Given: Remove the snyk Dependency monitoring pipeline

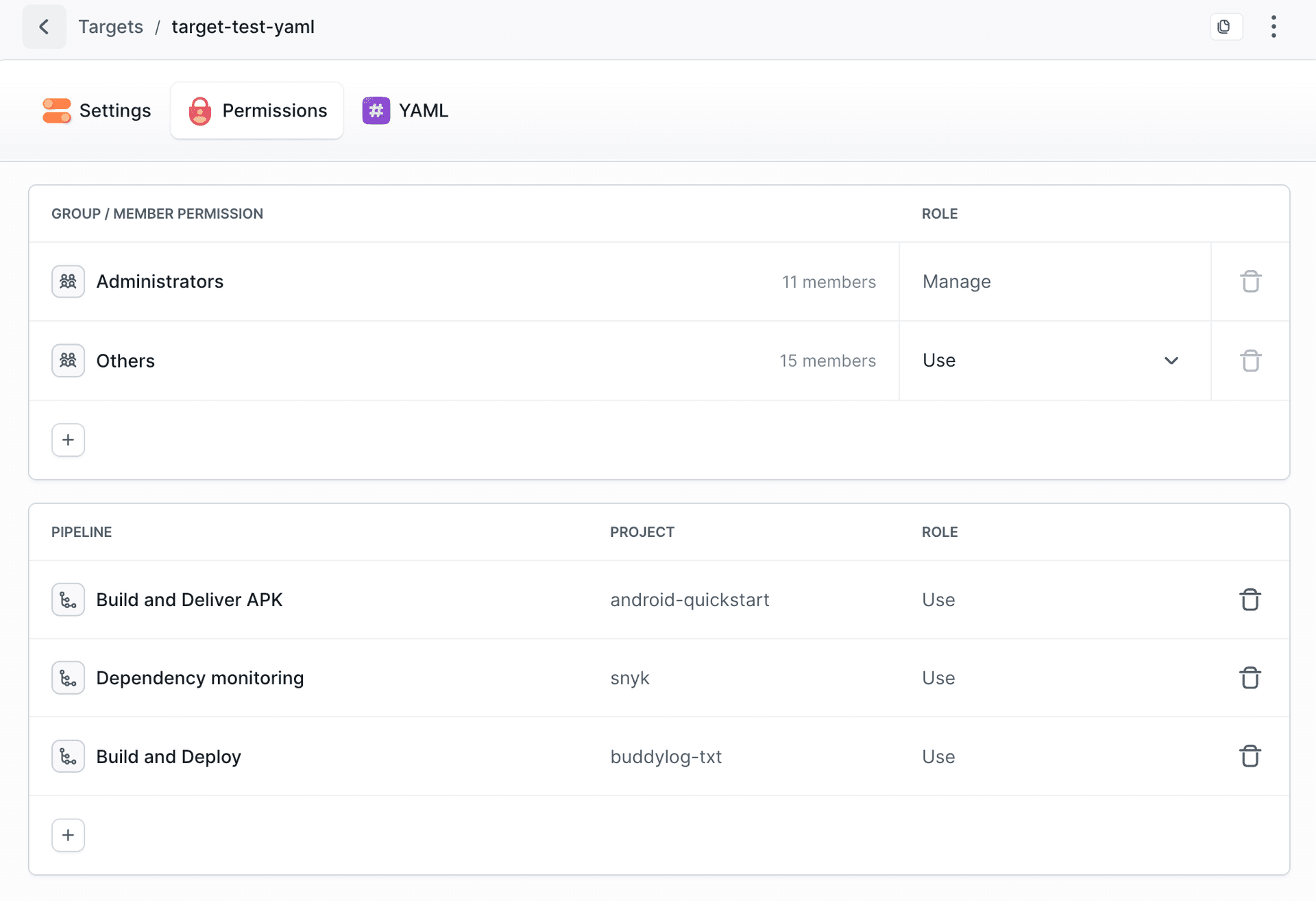Looking at the screenshot, I should pyautogui.click(x=1250, y=677).
